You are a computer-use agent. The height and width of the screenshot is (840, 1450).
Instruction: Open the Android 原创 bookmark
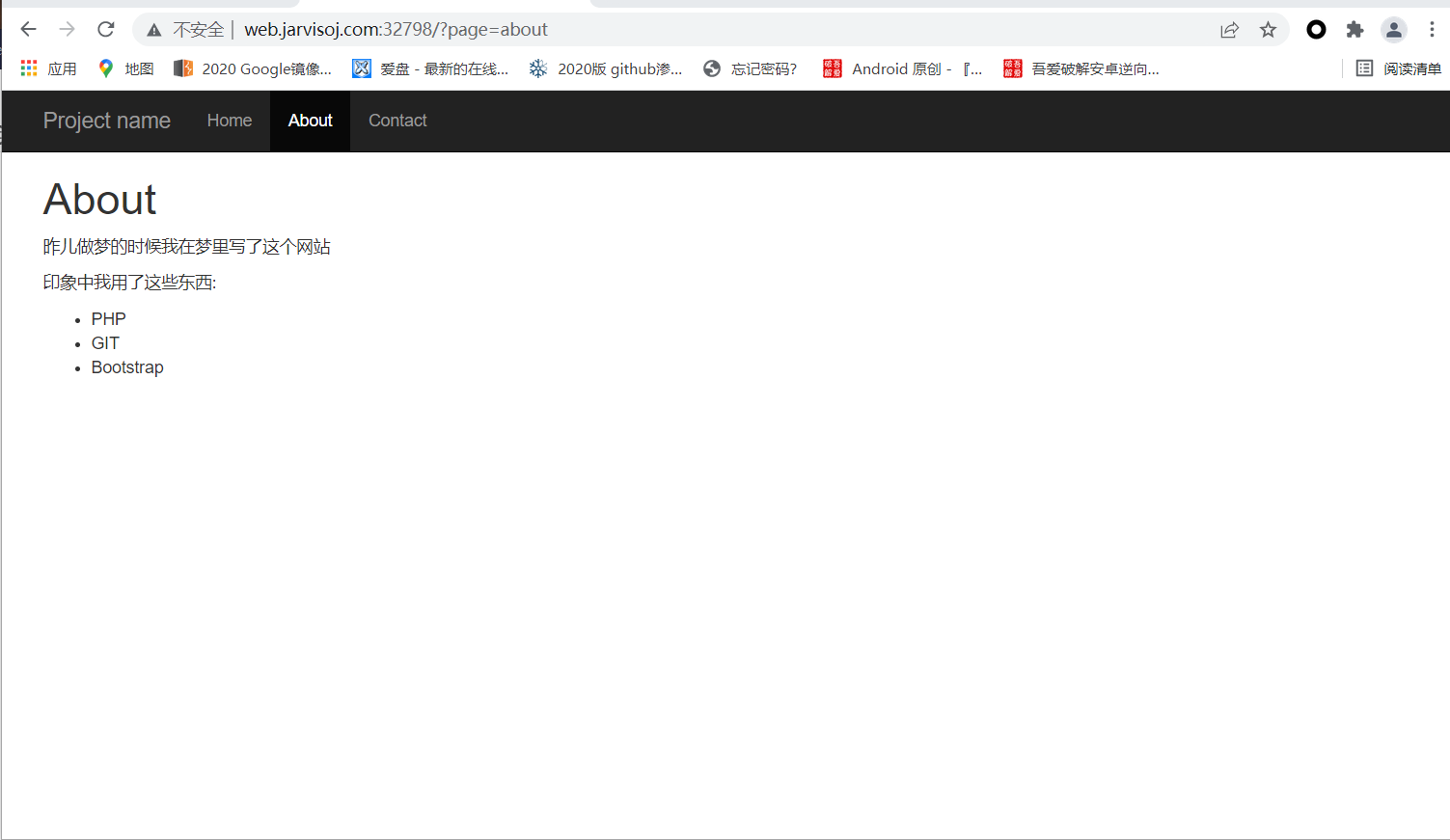tap(902, 68)
